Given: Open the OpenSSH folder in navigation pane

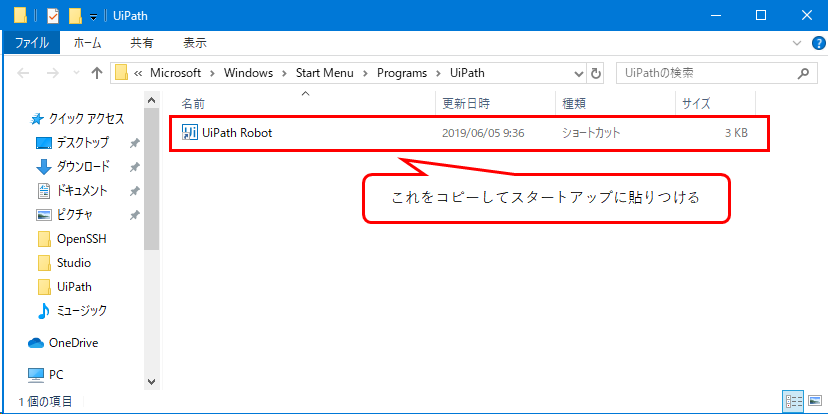Looking at the screenshot, I should click(x=82, y=239).
